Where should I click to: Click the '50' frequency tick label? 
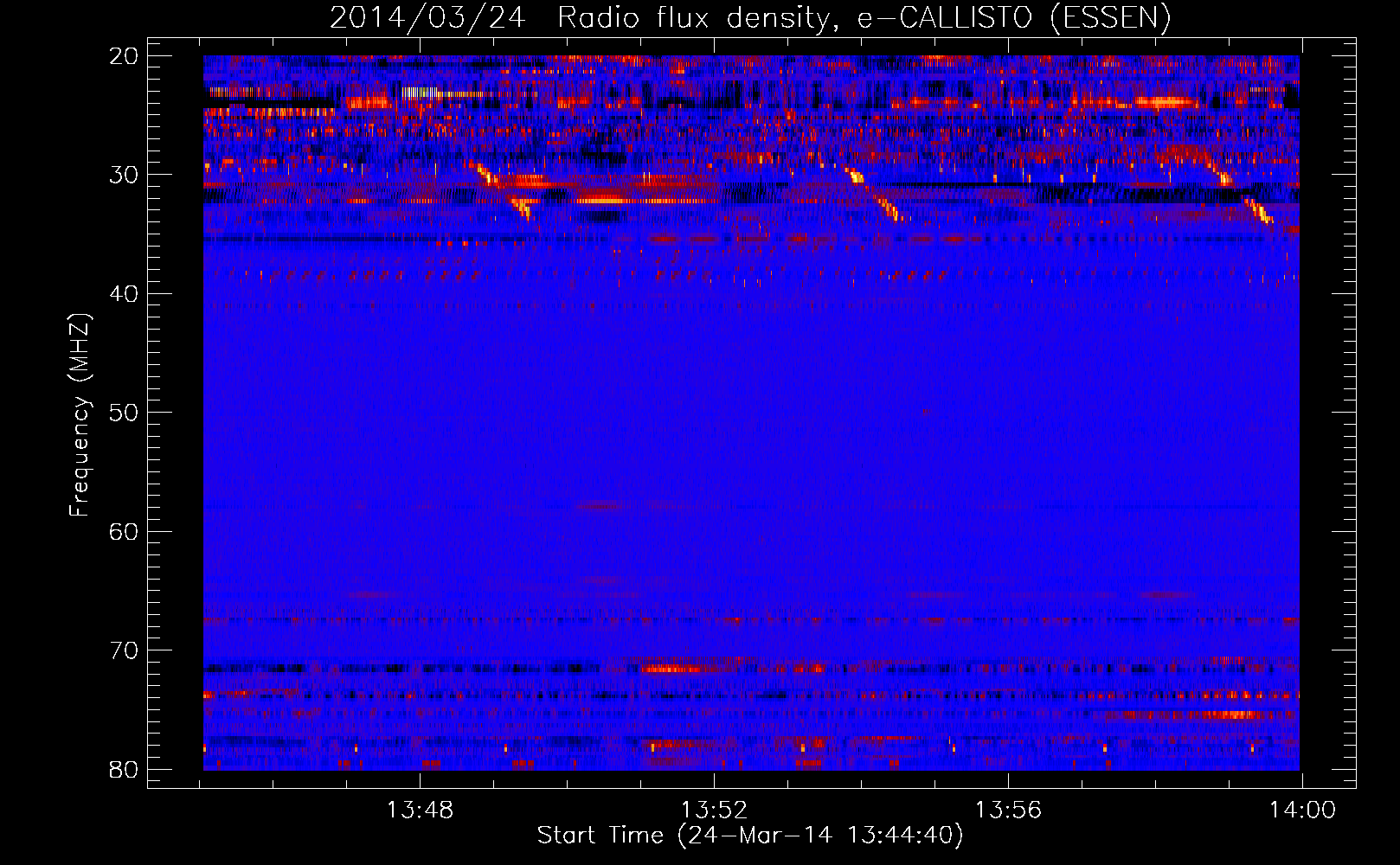pyautogui.click(x=124, y=413)
